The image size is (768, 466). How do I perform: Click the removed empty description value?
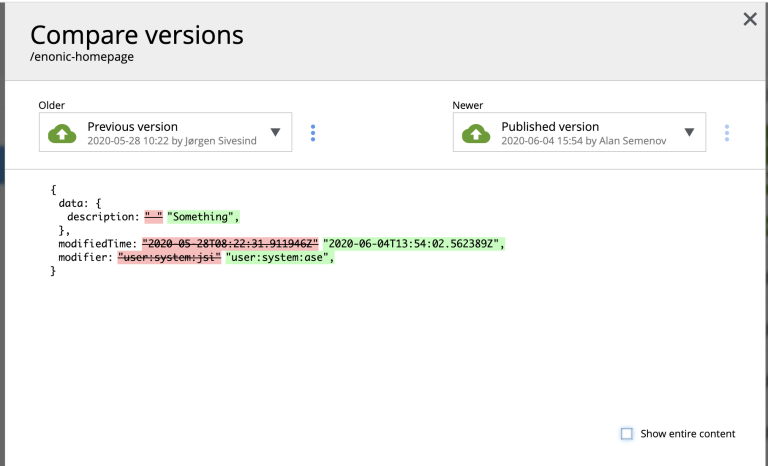(153, 217)
